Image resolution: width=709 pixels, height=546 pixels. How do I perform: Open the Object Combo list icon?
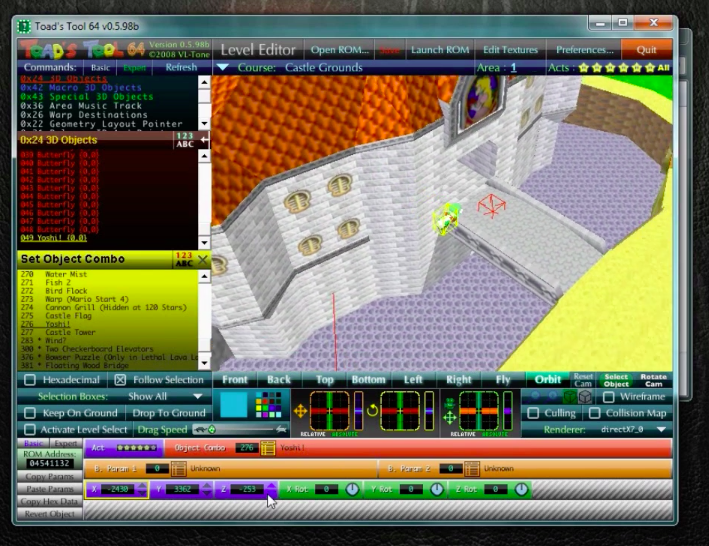[268, 448]
